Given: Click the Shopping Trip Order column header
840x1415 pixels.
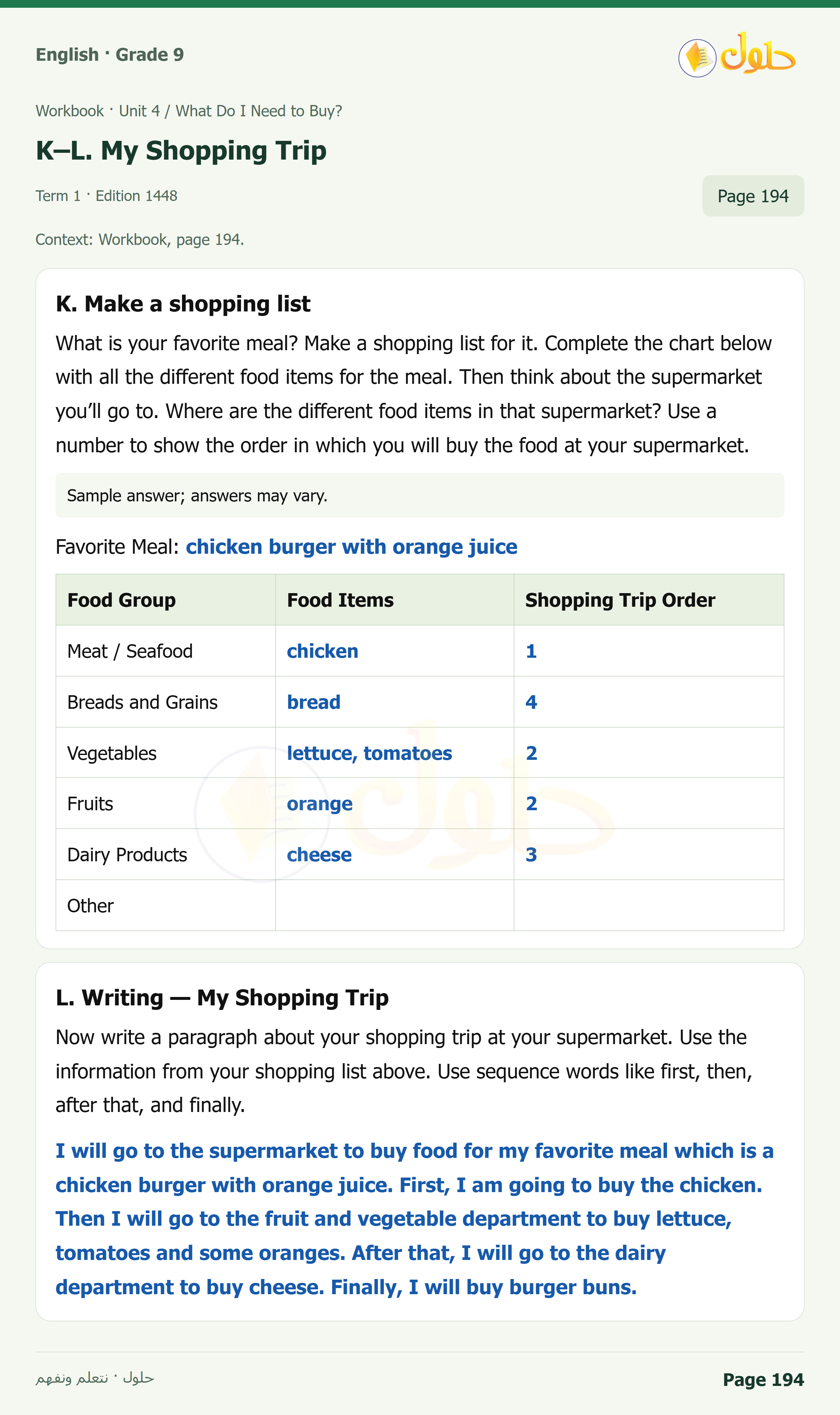Looking at the screenshot, I should pyautogui.click(x=649, y=600).
